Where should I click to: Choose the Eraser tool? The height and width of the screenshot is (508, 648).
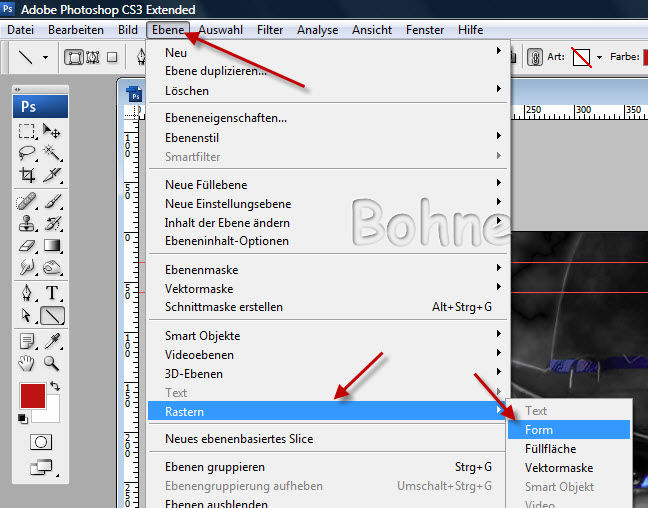tap(27, 244)
